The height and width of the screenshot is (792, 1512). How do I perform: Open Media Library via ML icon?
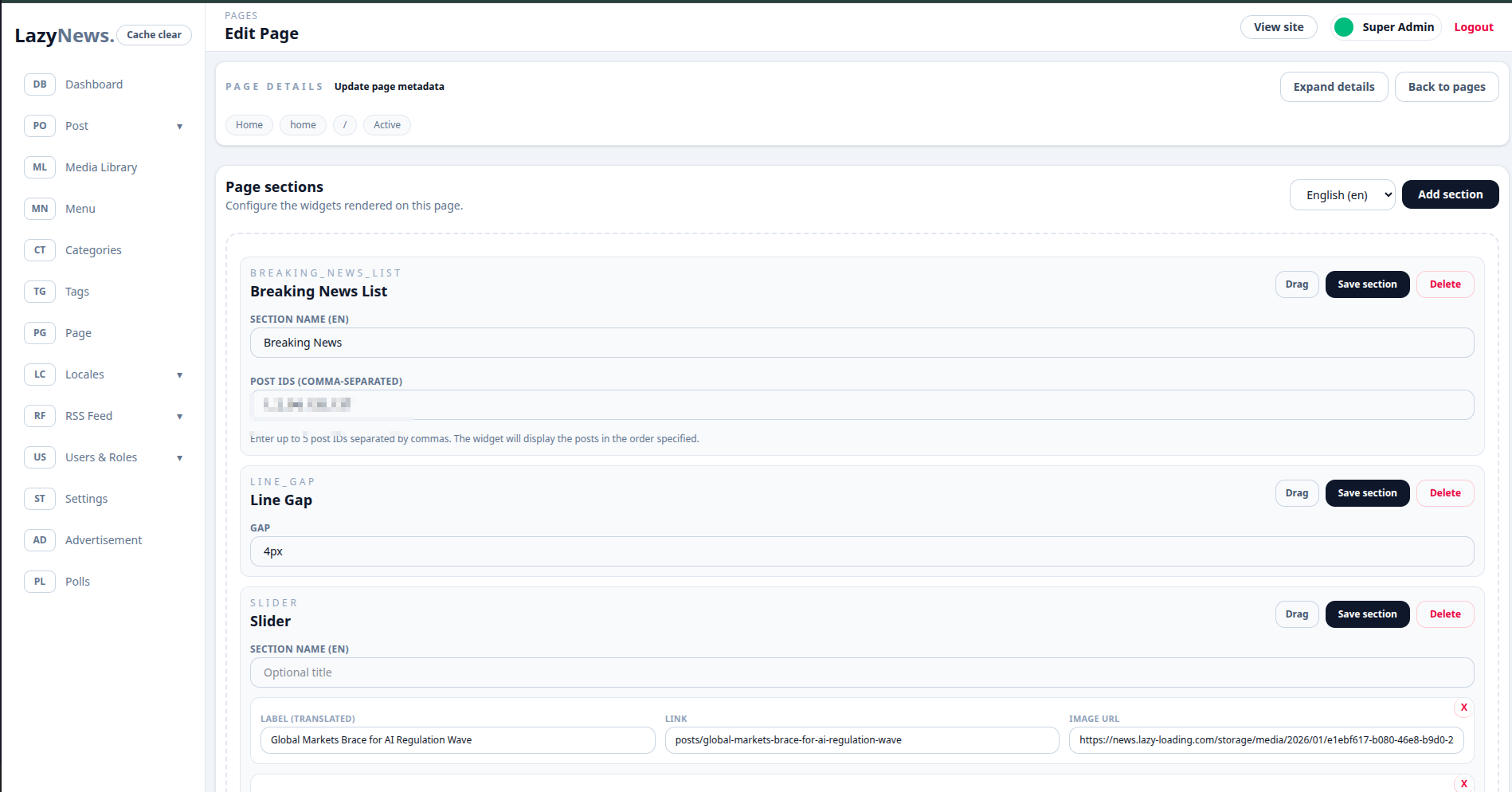(40, 167)
